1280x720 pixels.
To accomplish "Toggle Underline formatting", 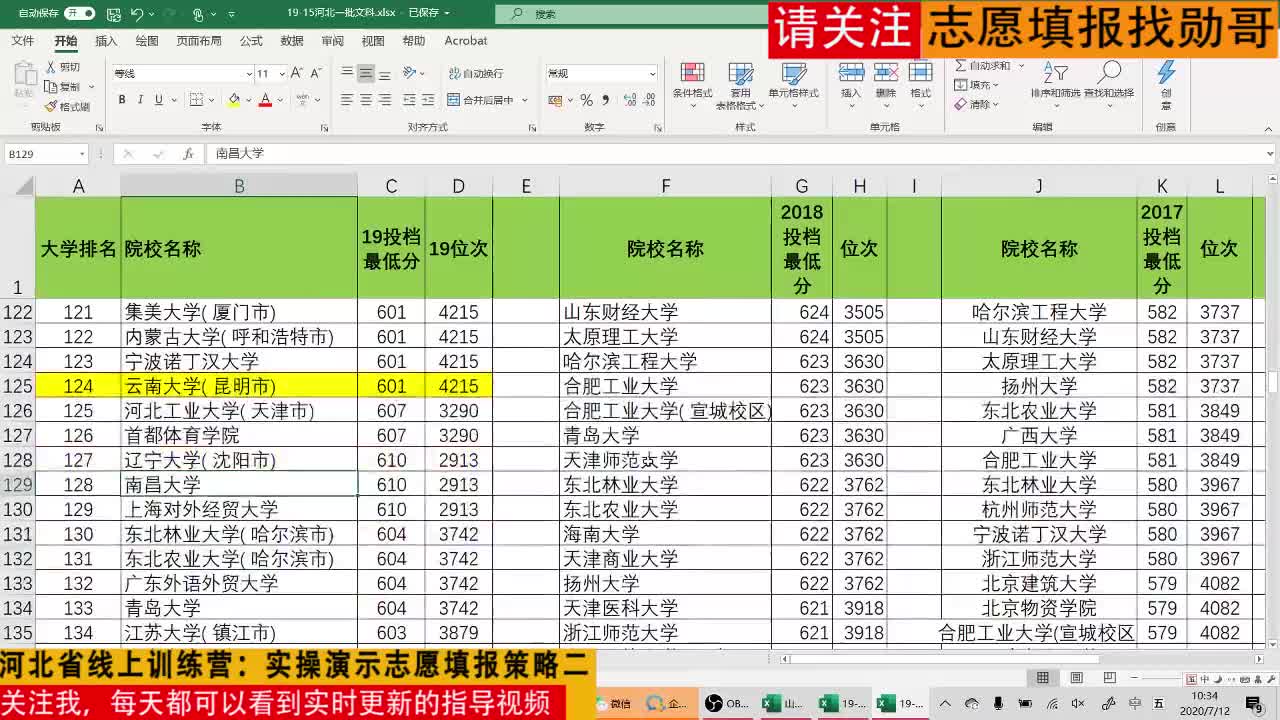I will 158,100.
